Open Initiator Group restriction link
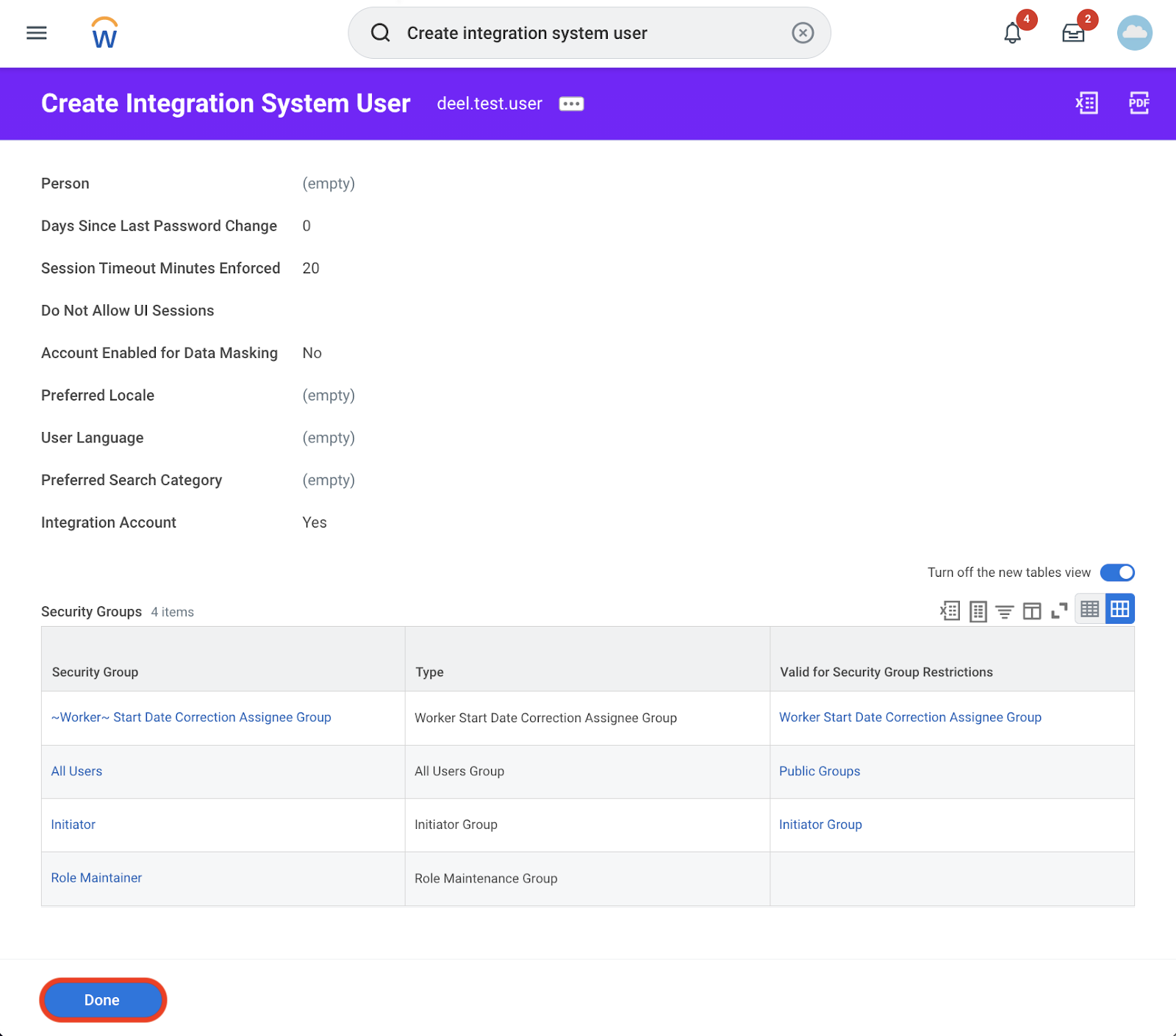 point(820,824)
